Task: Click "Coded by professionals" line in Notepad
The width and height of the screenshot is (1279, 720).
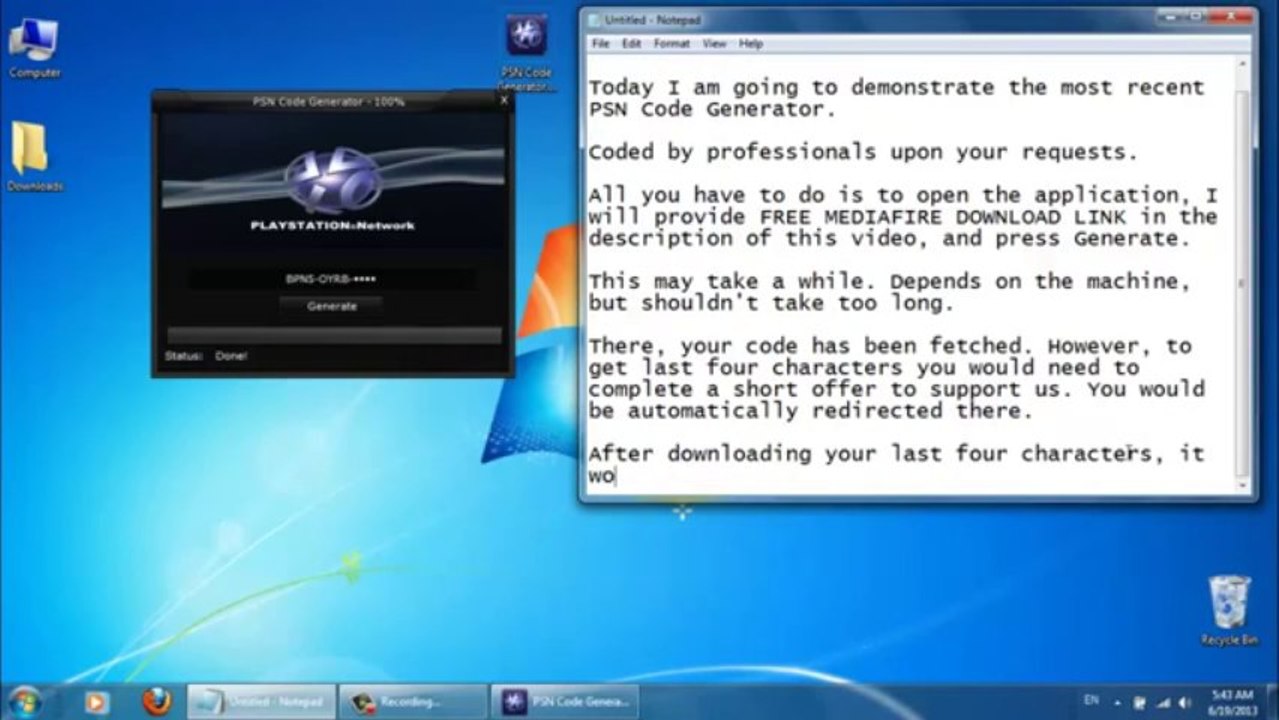Action: (863, 152)
